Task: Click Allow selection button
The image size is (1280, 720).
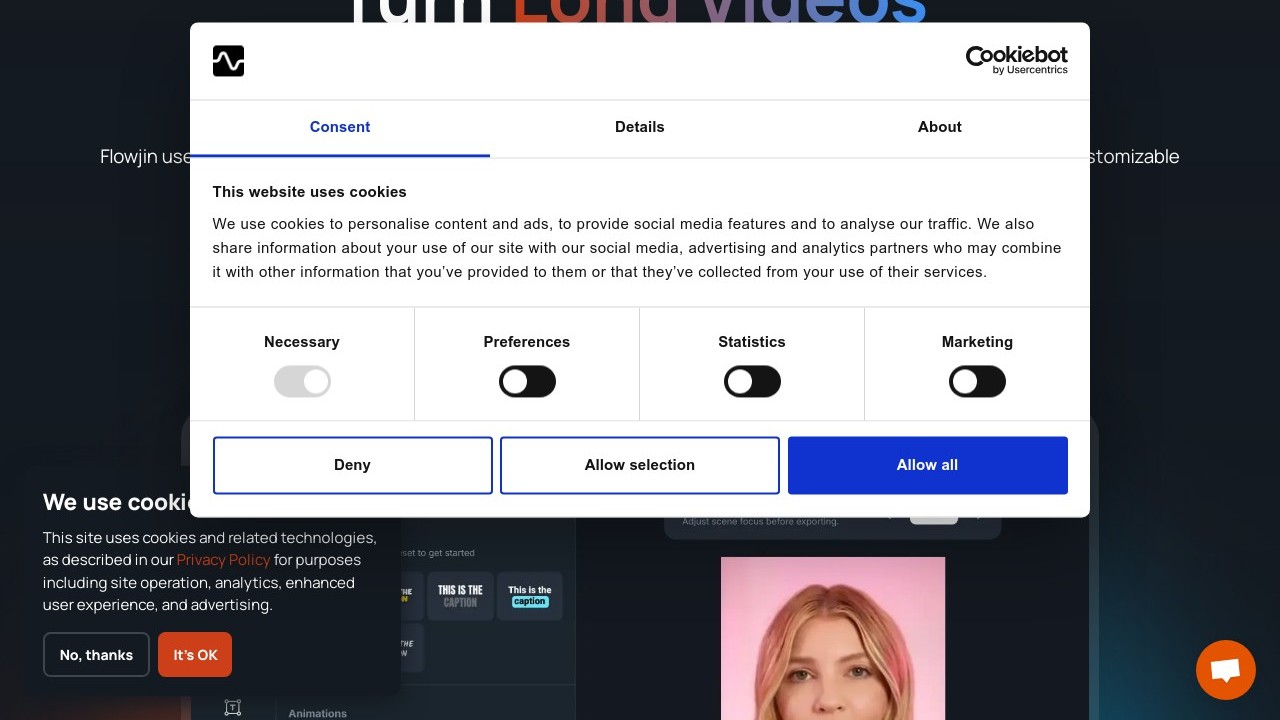Action: tap(640, 465)
